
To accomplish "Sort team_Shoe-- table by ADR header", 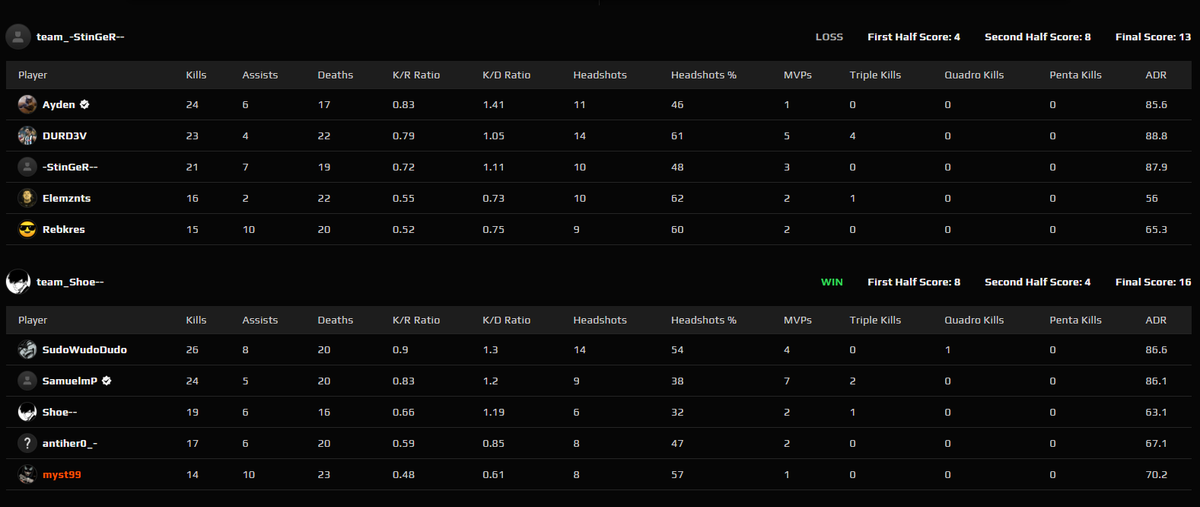I will coord(1155,320).
